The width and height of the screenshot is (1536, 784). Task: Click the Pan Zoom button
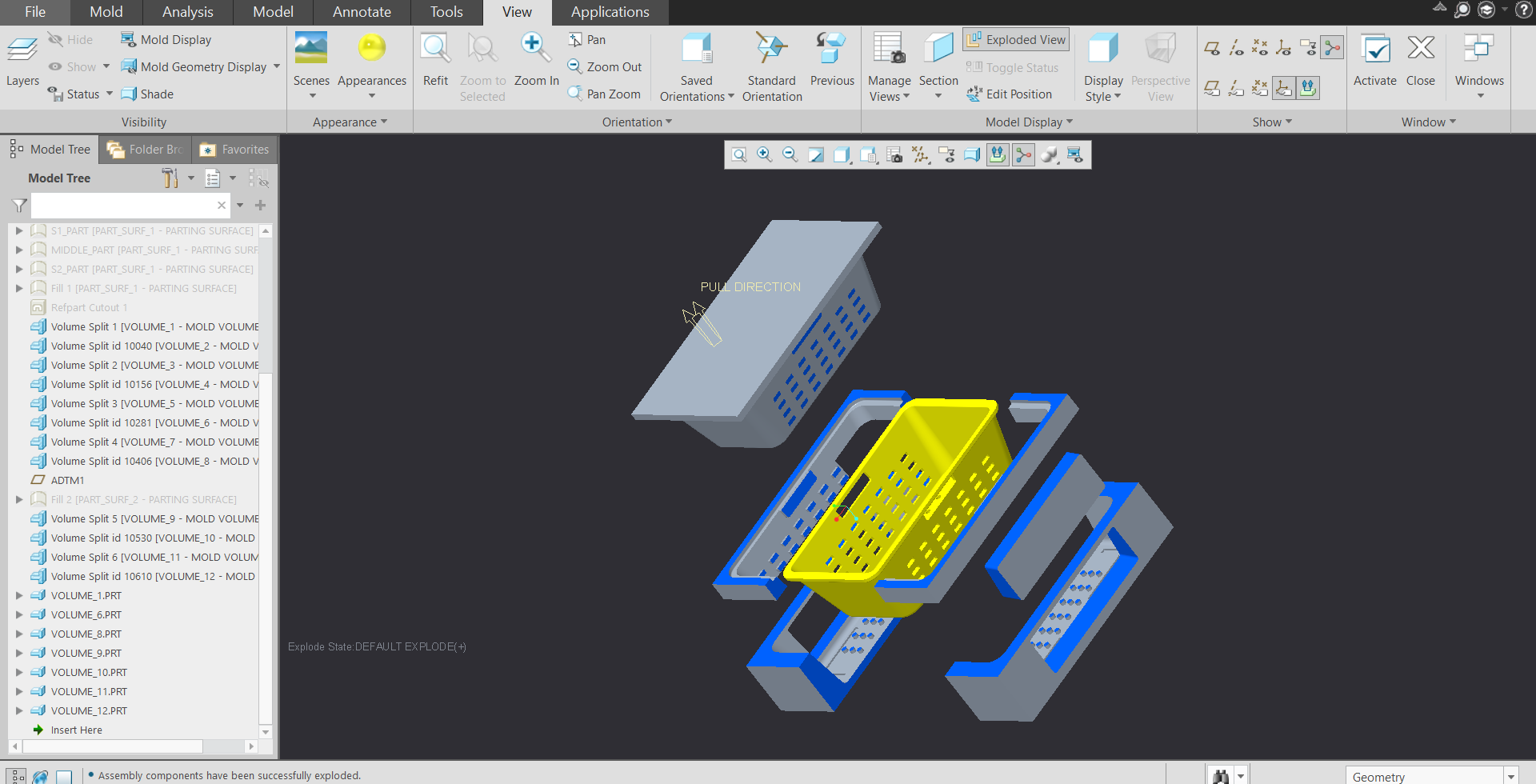coord(604,94)
